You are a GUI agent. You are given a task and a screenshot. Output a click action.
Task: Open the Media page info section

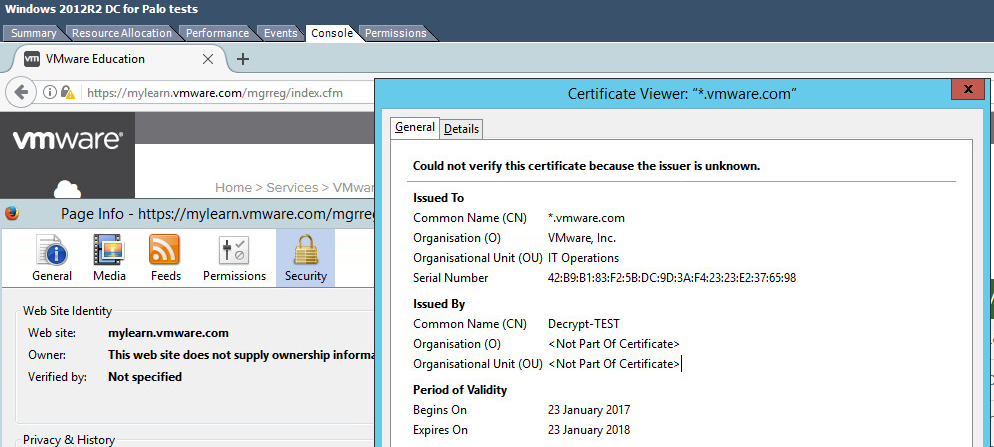pos(109,258)
